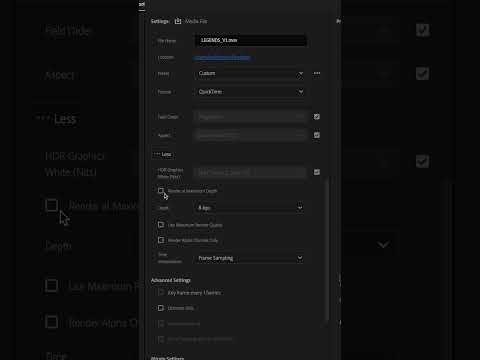Click enlarged background Depth dropdown chevron
Screen dimensions: 480x360
(383, 245)
